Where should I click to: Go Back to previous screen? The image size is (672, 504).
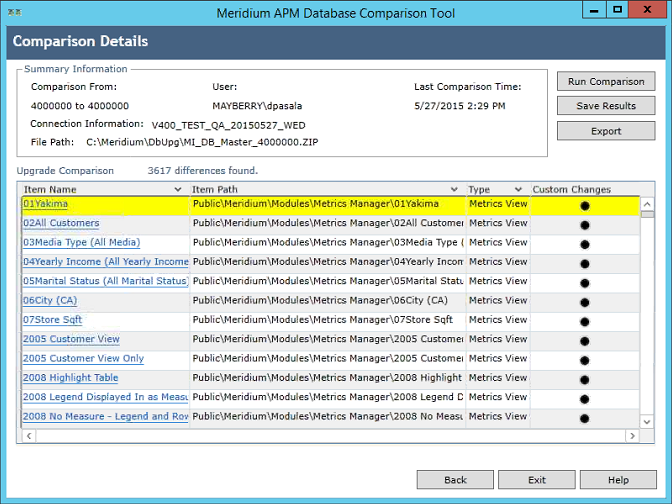pos(455,480)
